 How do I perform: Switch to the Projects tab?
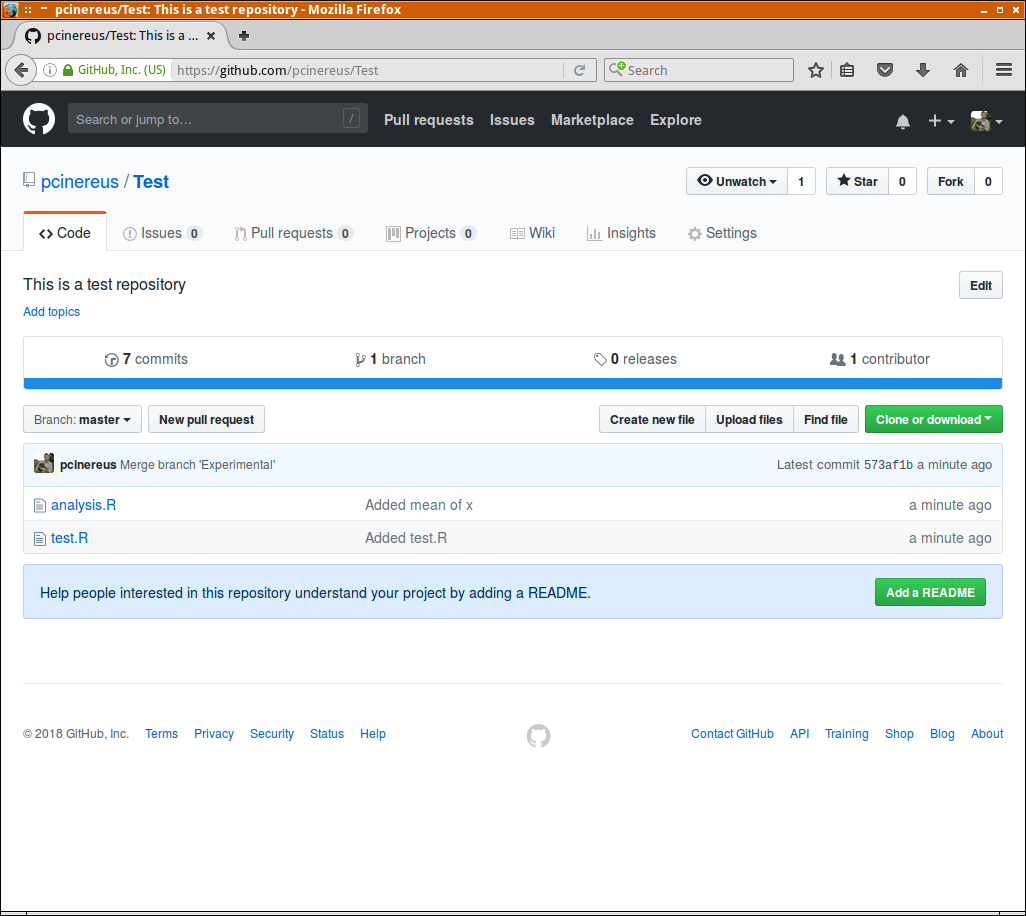click(431, 233)
